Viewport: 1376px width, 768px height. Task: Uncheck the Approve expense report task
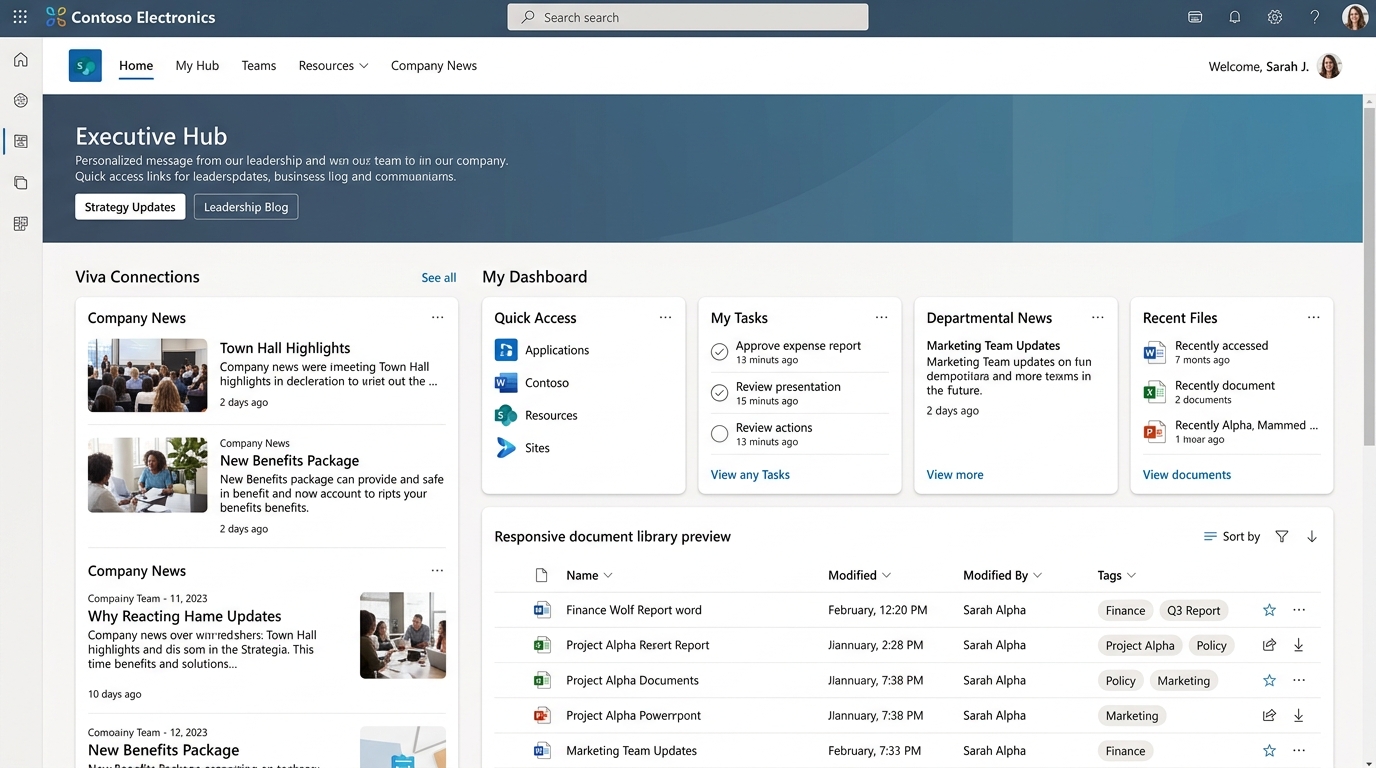point(719,352)
